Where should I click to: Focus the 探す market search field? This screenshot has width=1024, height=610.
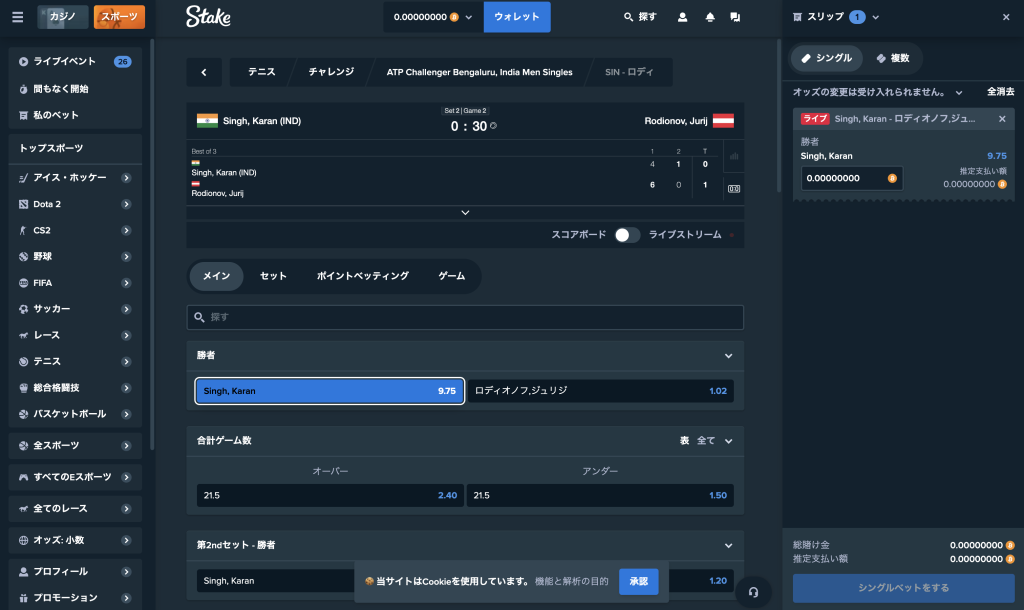coord(465,317)
